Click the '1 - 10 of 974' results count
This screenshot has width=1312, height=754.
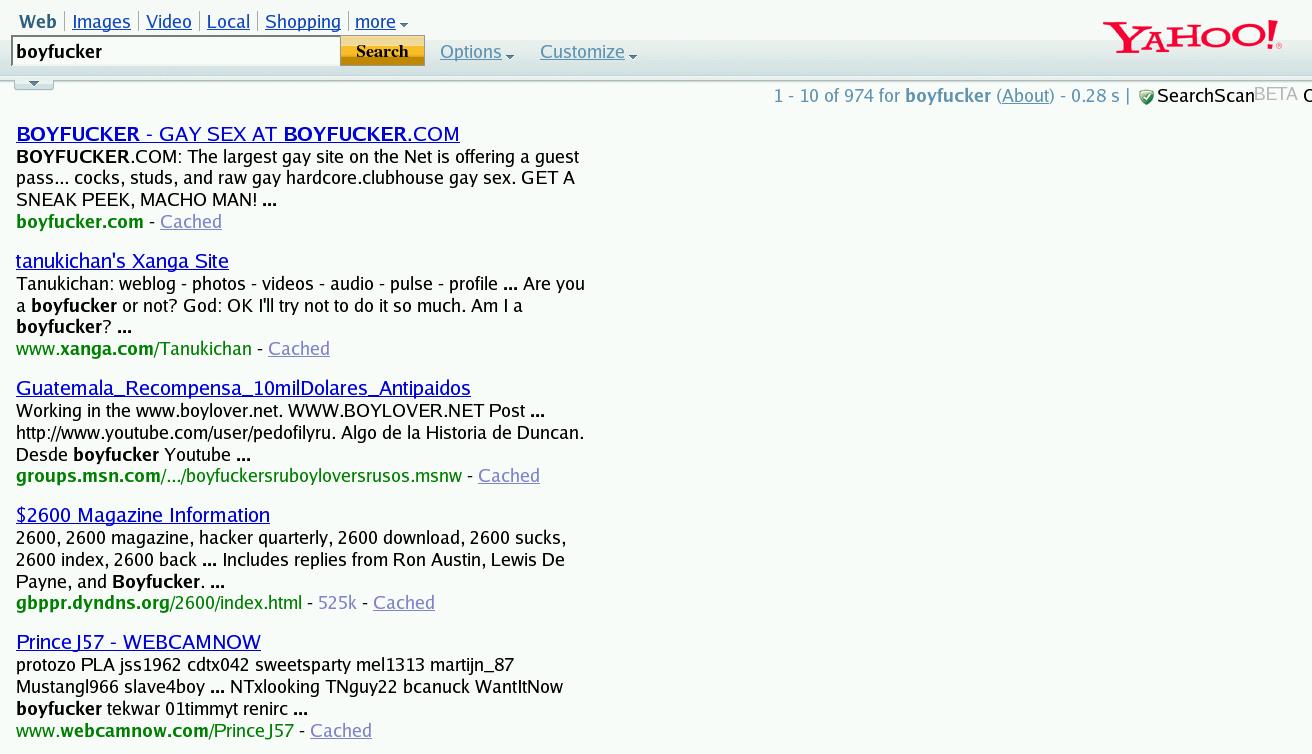click(823, 96)
